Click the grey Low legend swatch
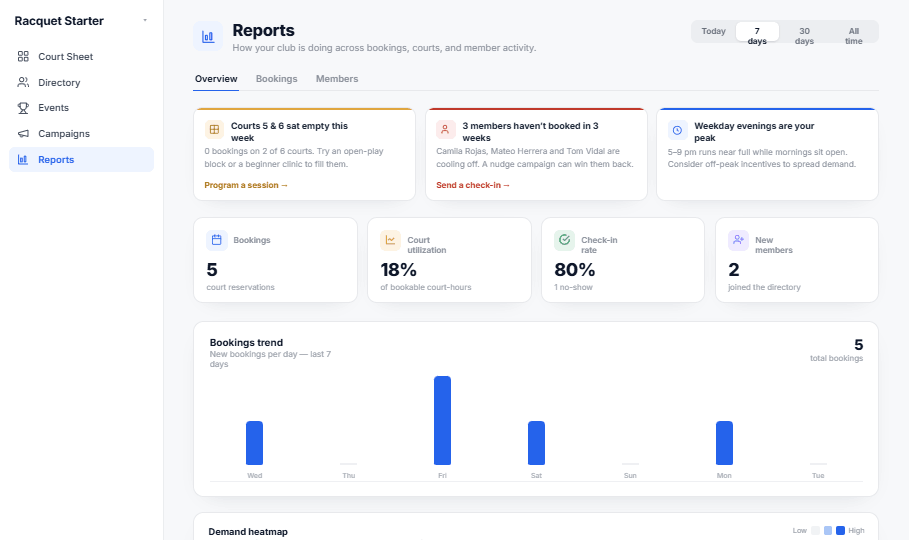The image size is (909, 540). click(816, 530)
